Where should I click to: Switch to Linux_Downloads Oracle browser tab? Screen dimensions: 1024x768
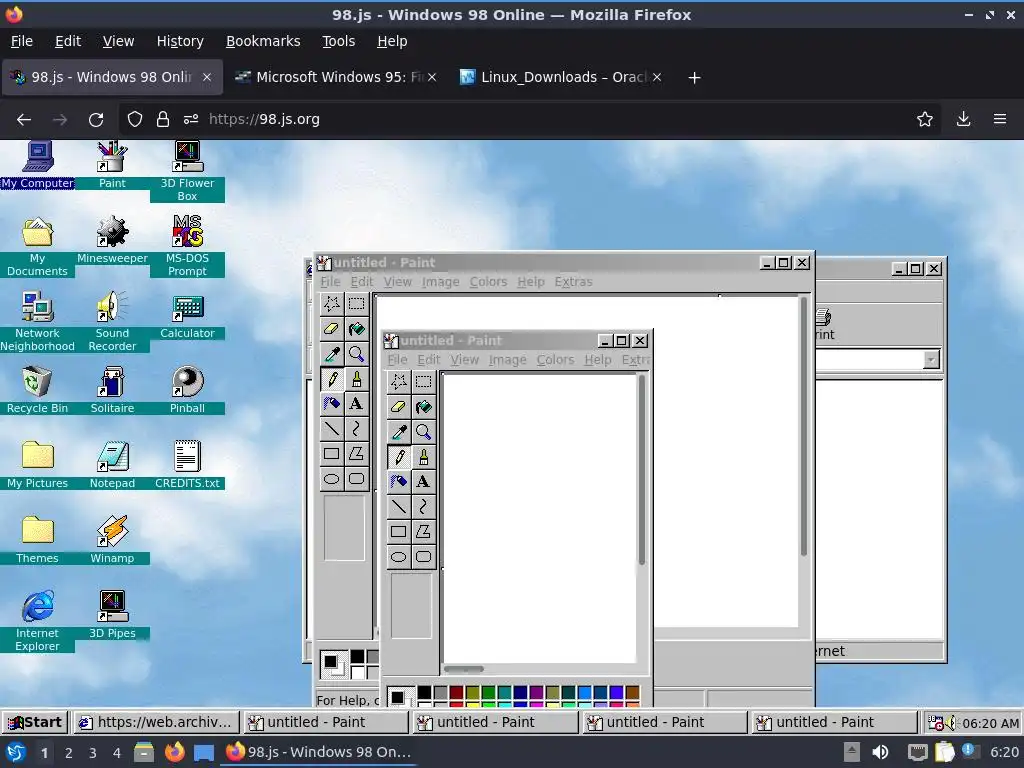click(560, 77)
